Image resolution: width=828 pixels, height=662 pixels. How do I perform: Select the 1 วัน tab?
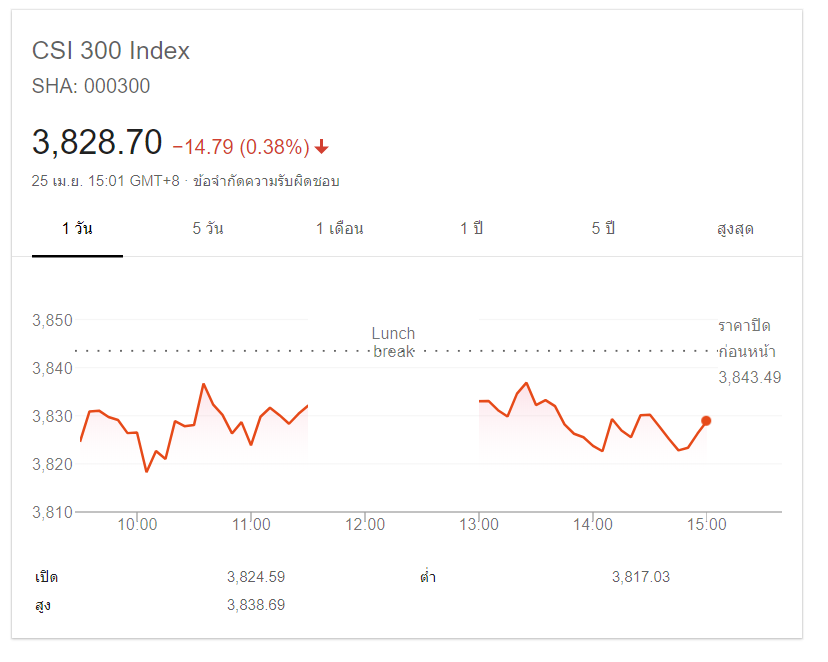(77, 229)
